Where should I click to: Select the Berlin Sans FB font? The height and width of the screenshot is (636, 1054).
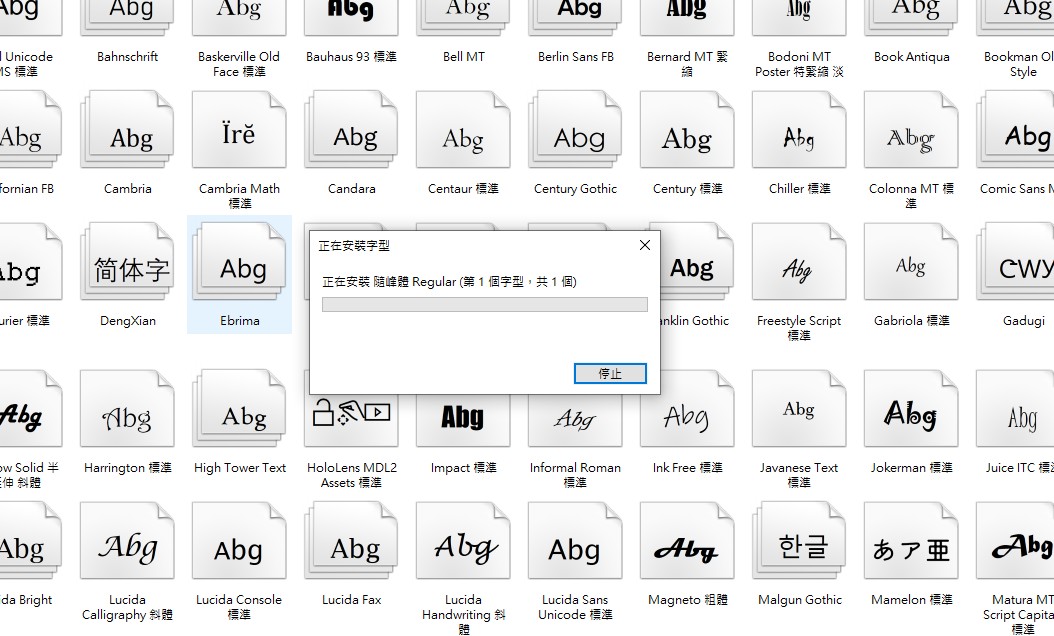pos(575,18)
